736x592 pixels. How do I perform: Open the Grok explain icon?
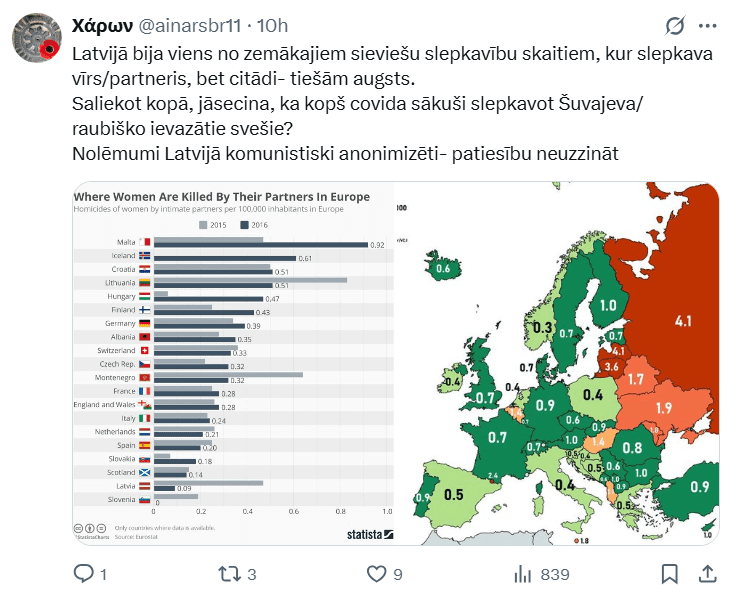point(675,25)
